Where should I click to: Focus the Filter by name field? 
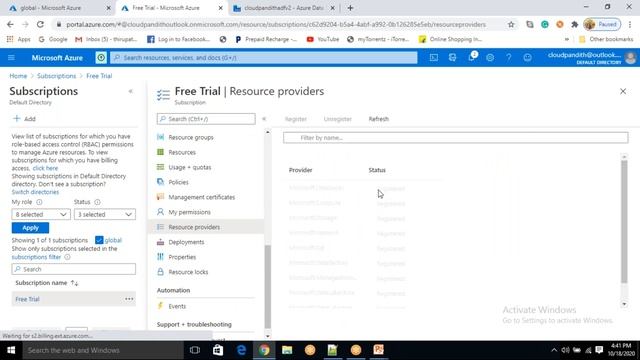click(x=456, y=138)
